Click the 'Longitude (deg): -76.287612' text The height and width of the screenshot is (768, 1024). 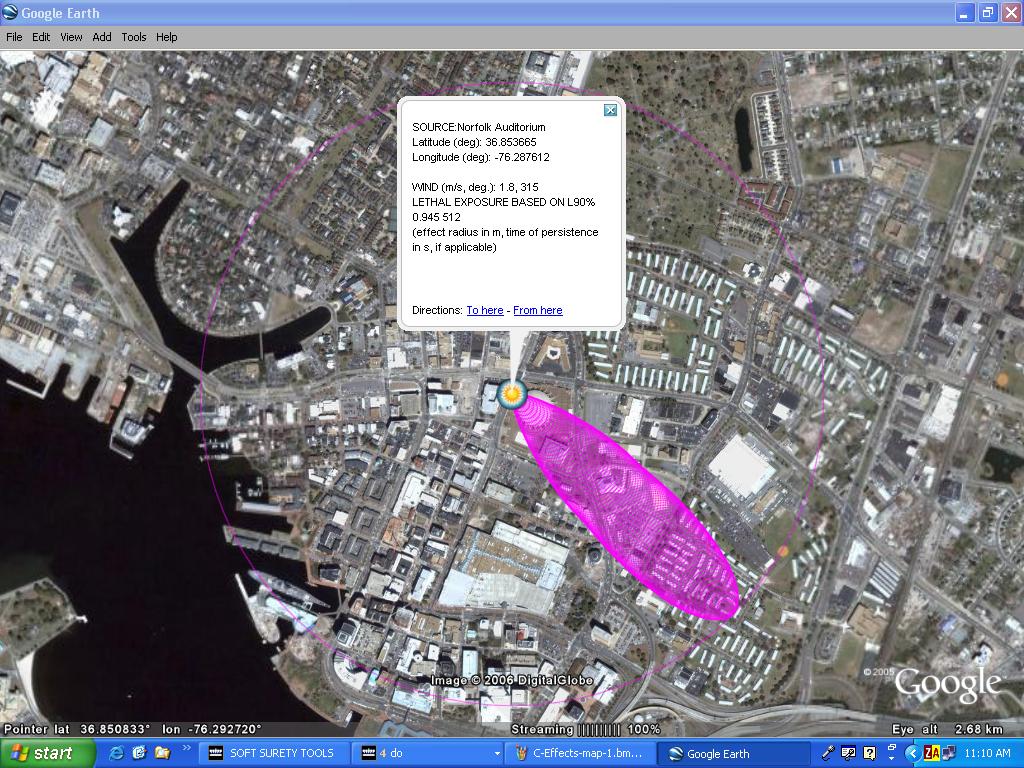[481, 157]
